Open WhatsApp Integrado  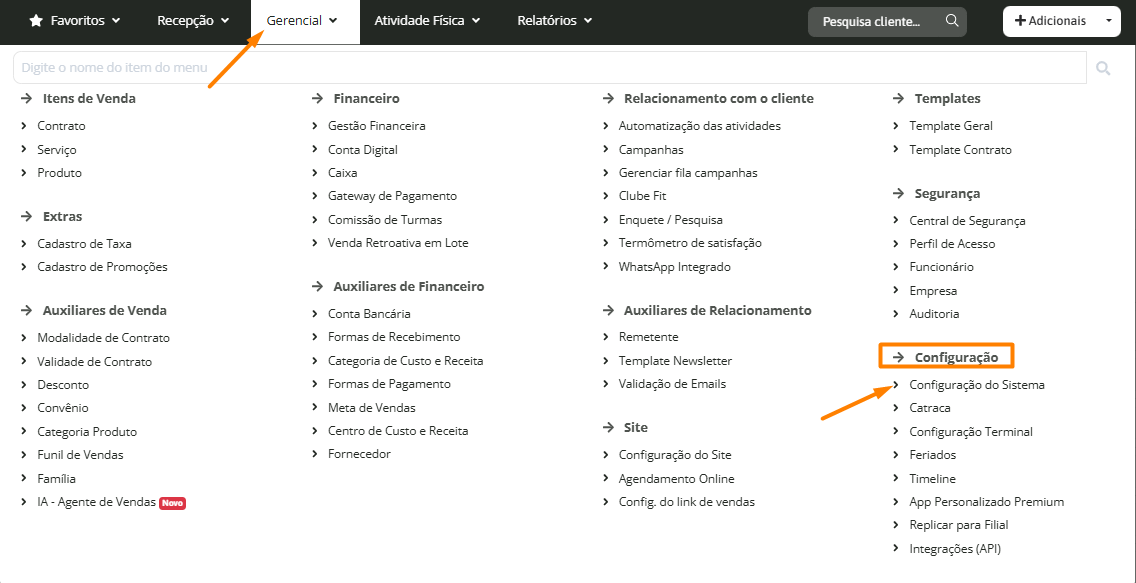(x=674, y=267)
